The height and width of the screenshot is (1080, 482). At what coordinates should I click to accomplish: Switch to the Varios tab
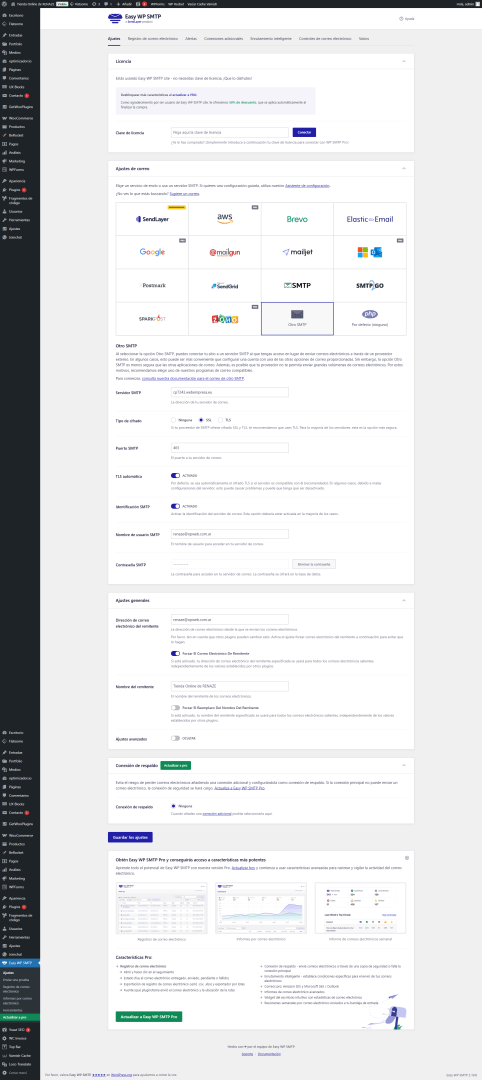(x=364, y=39)
